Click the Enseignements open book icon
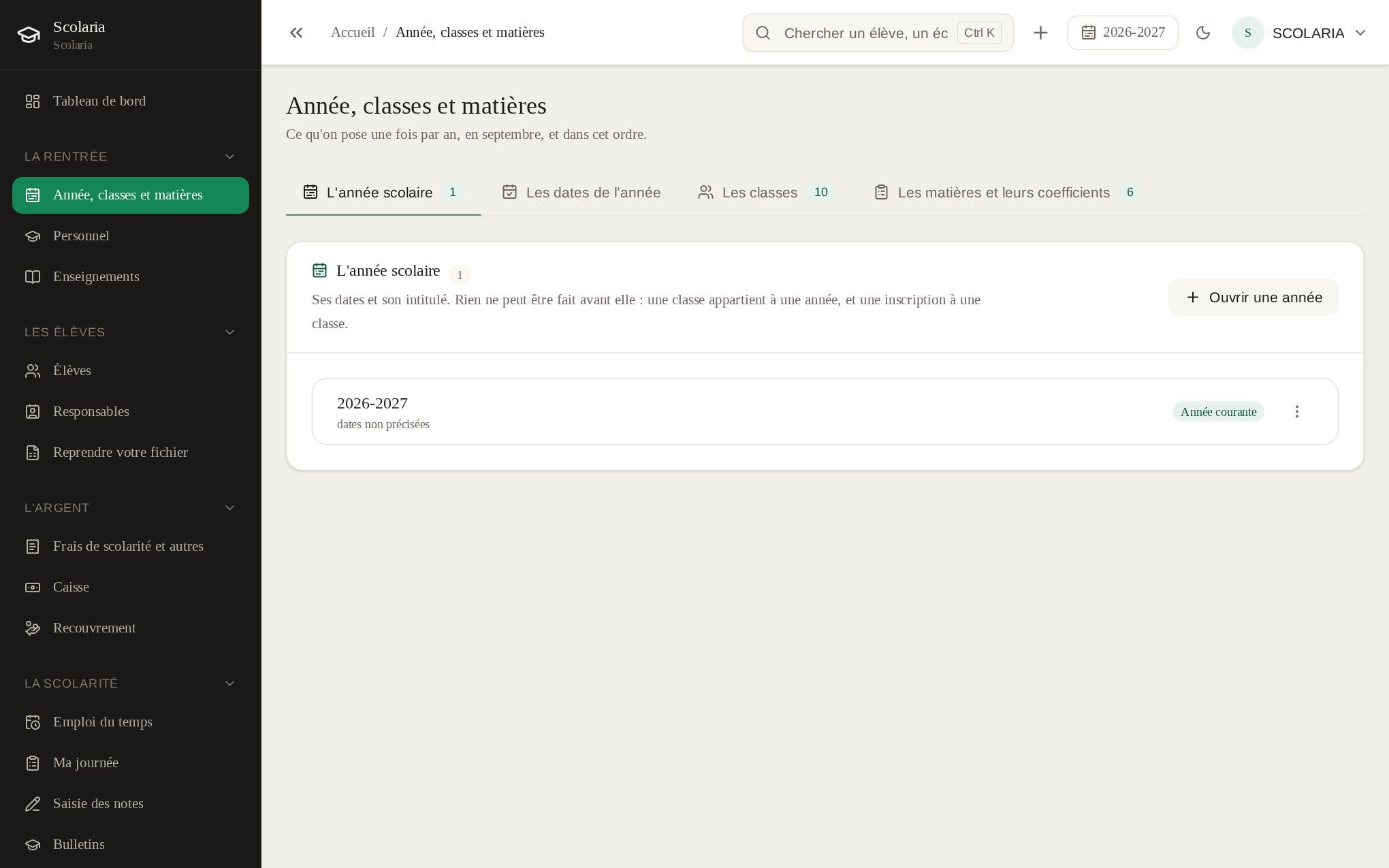 [33, 277]
